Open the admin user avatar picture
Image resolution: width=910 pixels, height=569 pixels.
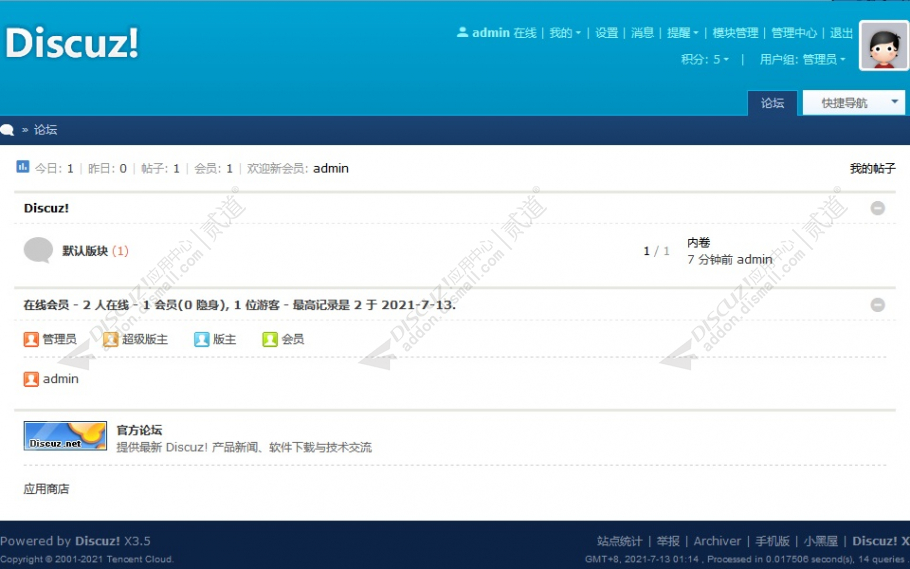(x=884, y=46)
